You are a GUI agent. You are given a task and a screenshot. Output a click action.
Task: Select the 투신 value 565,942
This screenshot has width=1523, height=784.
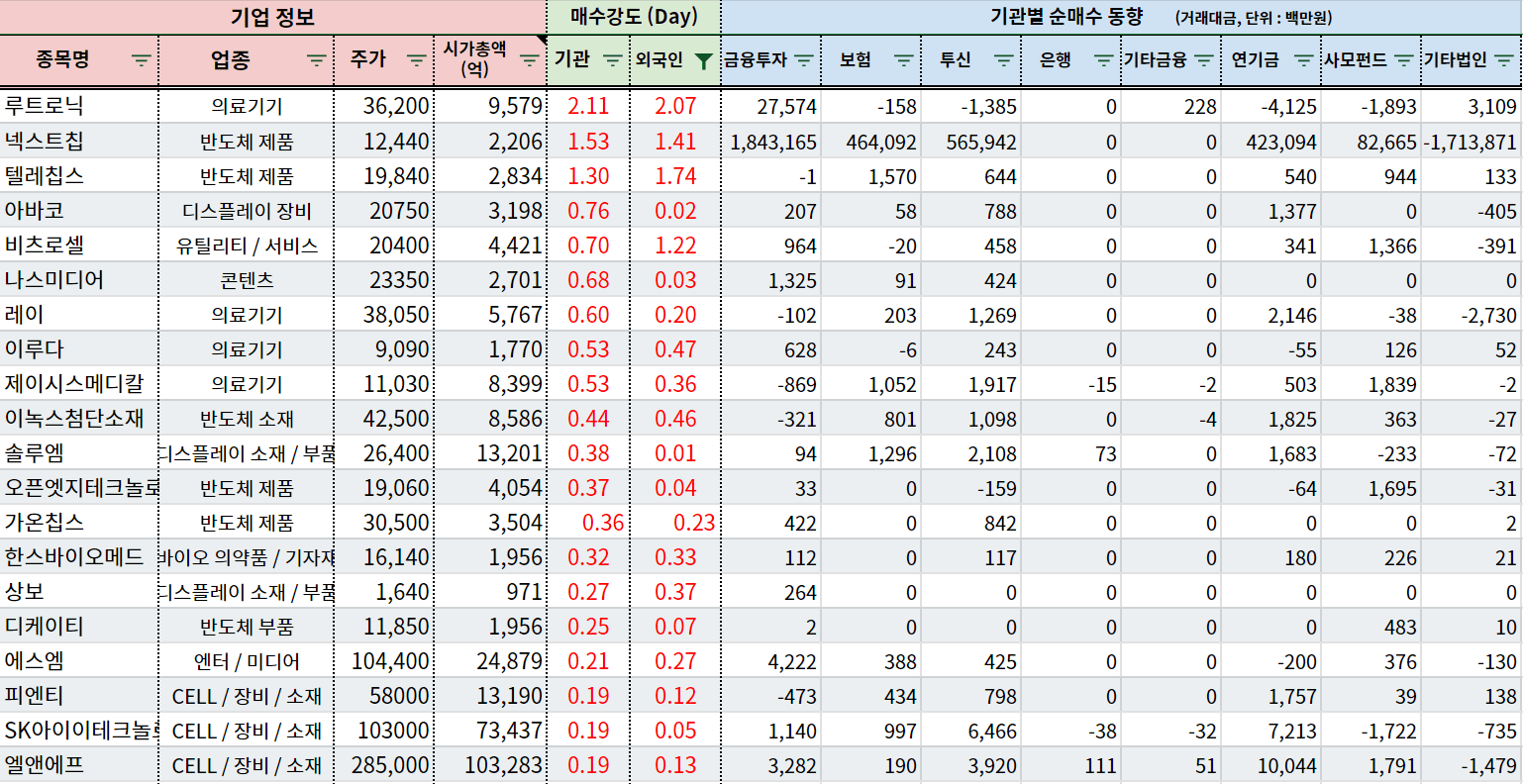971,141
